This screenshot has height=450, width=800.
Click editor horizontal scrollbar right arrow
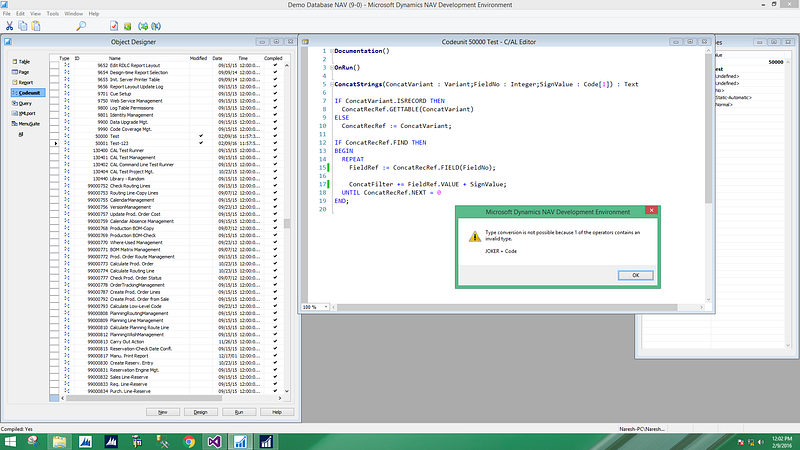[x=702, y=307]
